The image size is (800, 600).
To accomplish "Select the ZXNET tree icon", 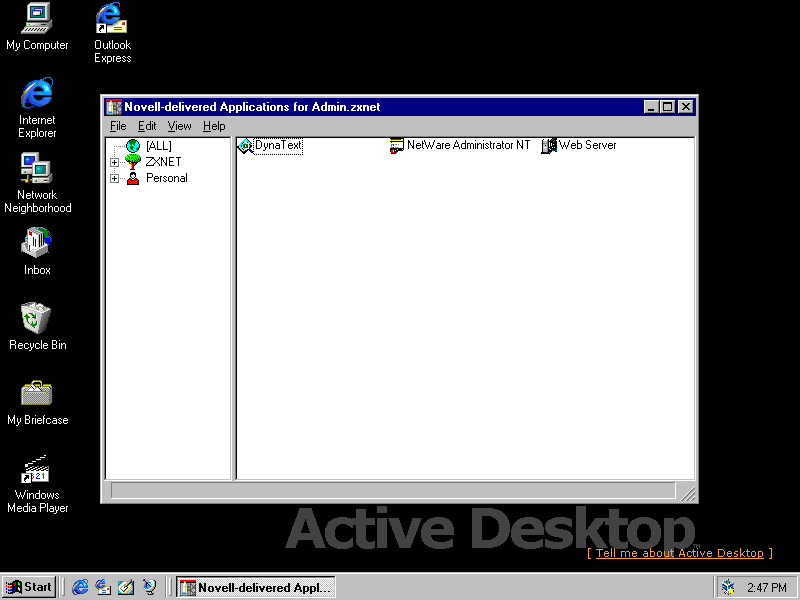I will pos(133,162).
